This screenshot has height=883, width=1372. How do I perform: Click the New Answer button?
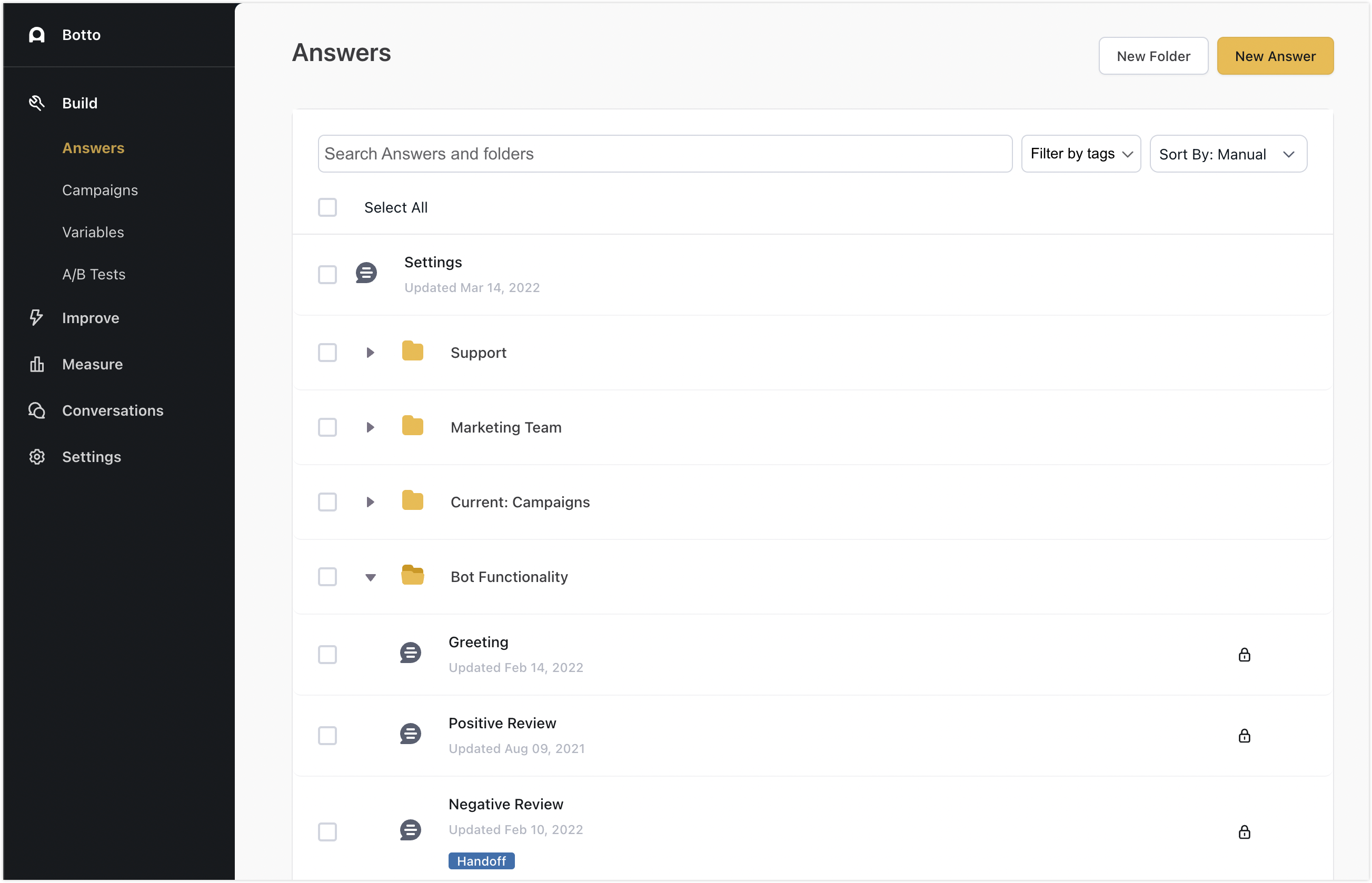point(1275,56)
